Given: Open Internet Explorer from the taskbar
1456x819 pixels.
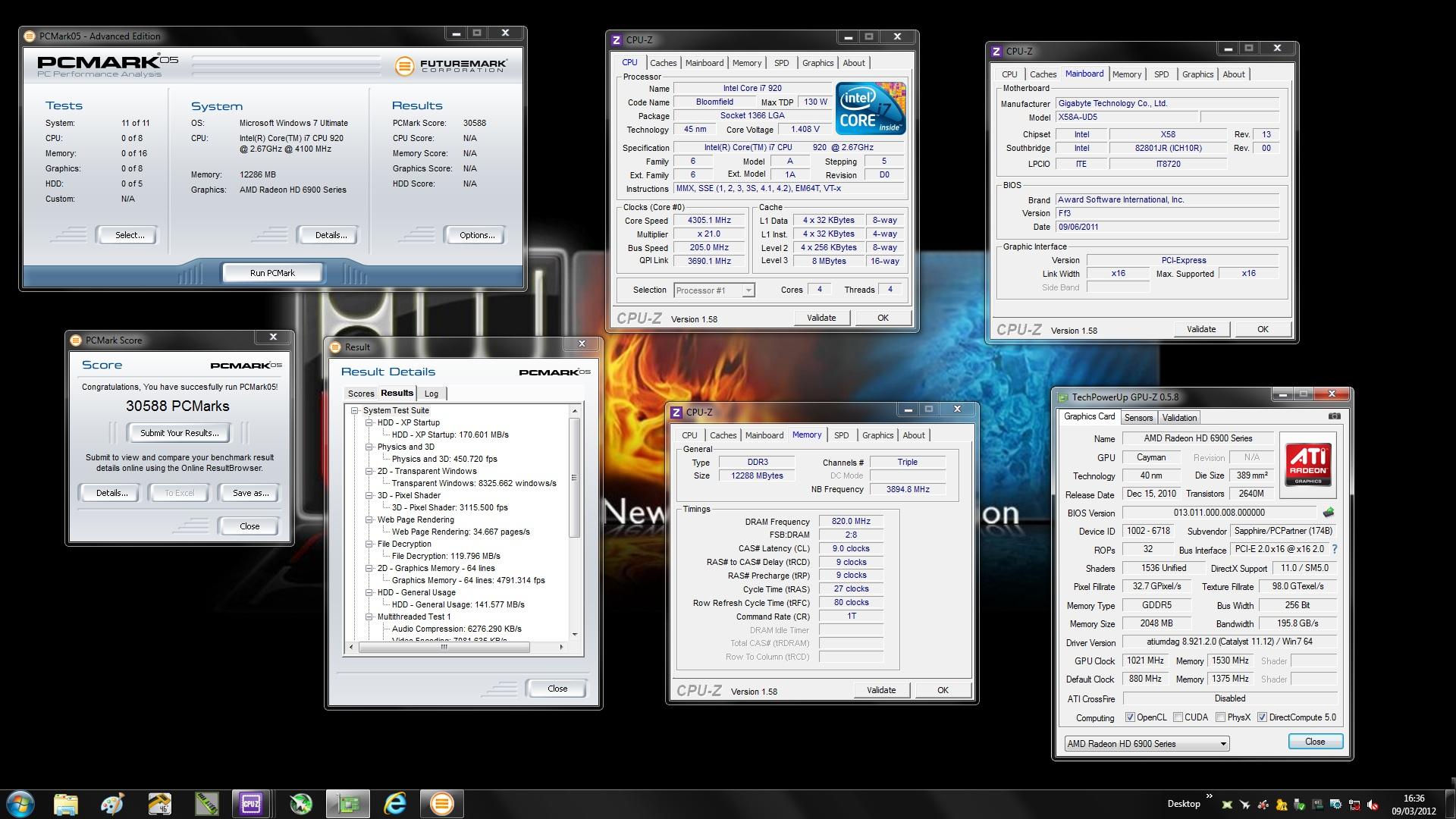Looking at the screenshot, I should click(395, 804).
